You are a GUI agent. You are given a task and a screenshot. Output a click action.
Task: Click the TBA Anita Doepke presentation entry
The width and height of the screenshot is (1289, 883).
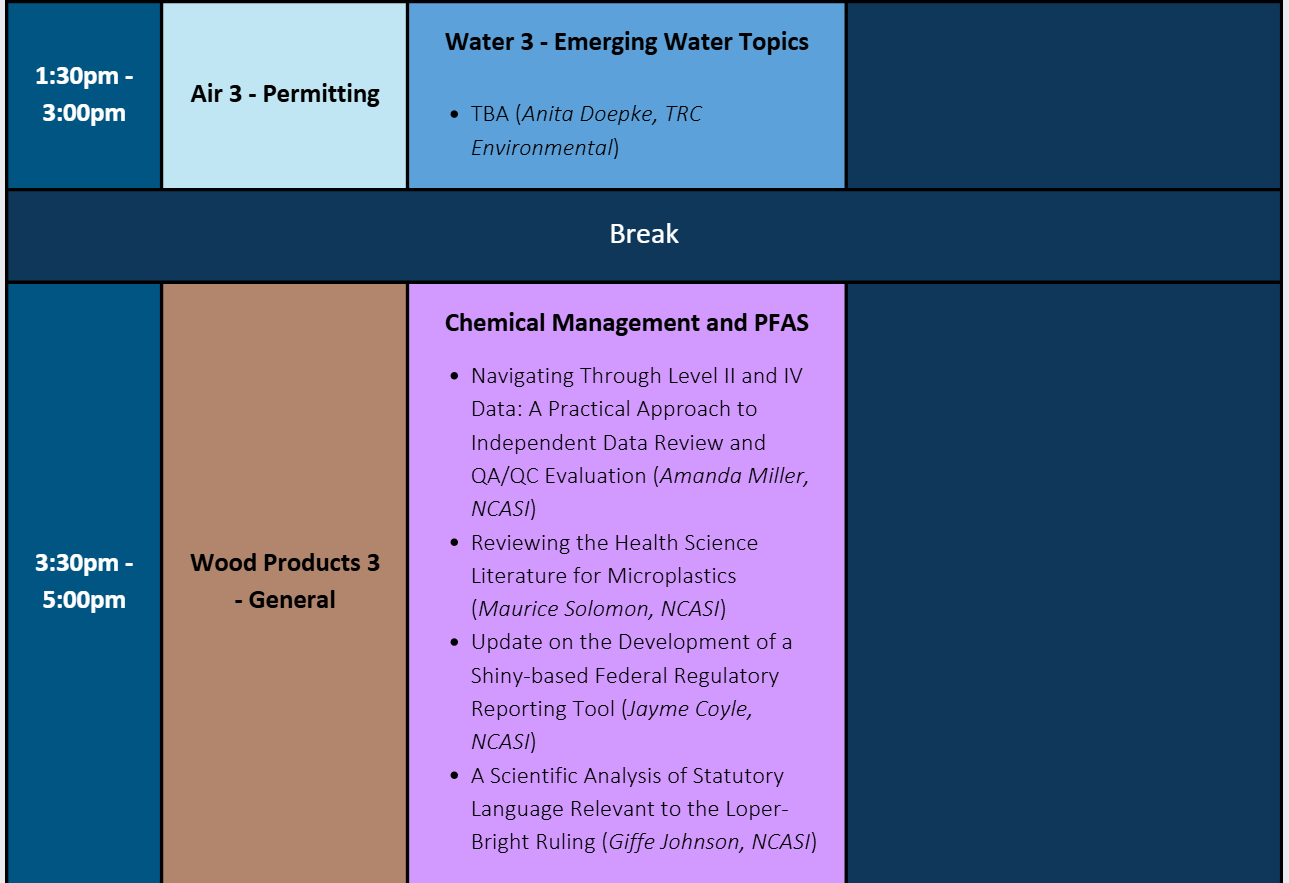click(586, 130)
